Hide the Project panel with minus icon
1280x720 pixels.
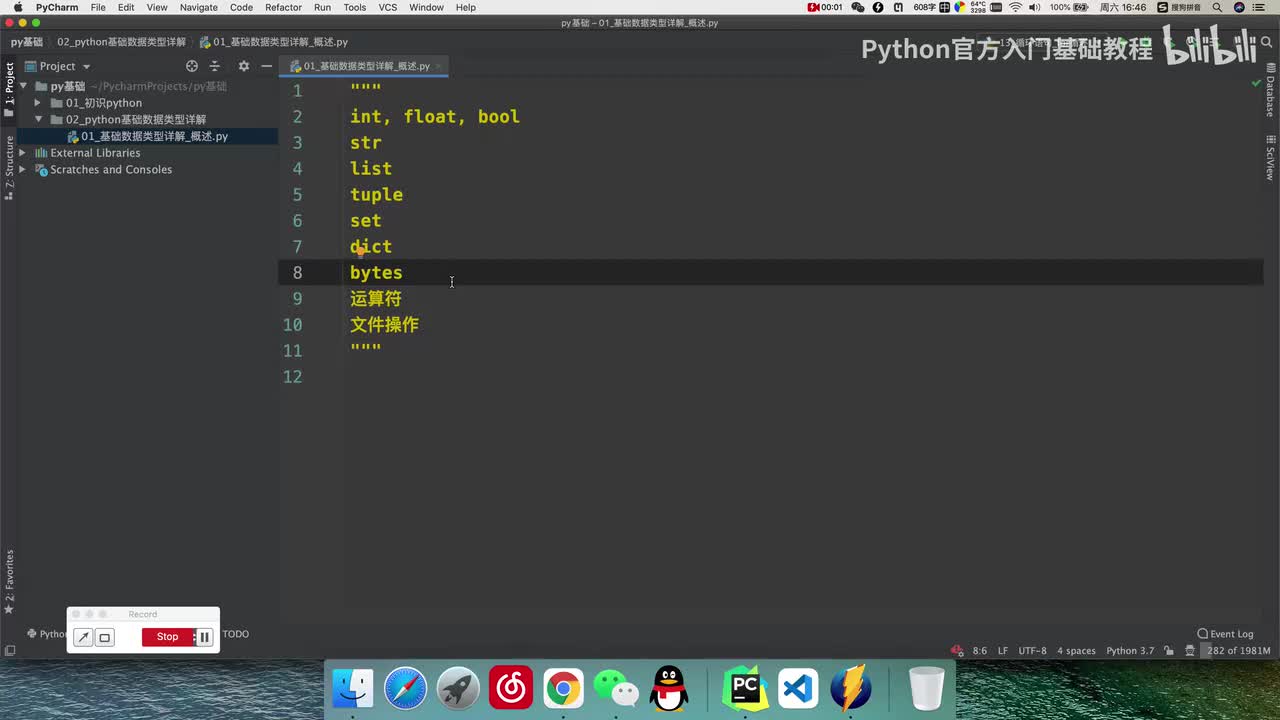pyautogui.click(x=266, y=66)
